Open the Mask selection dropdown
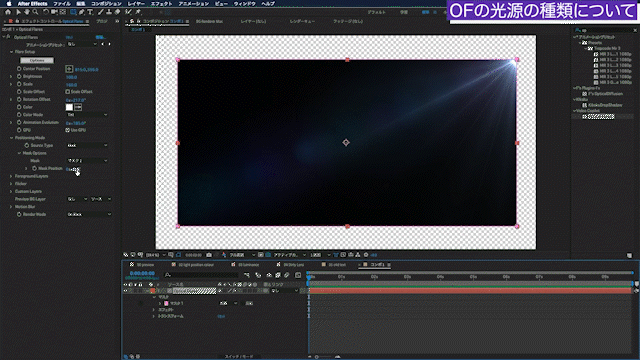 point(87,161)
